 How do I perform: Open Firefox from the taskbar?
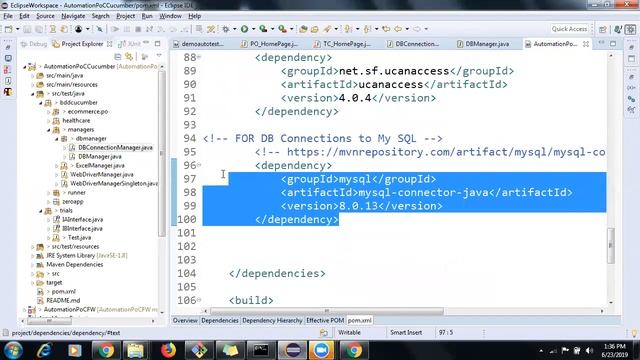168,351
